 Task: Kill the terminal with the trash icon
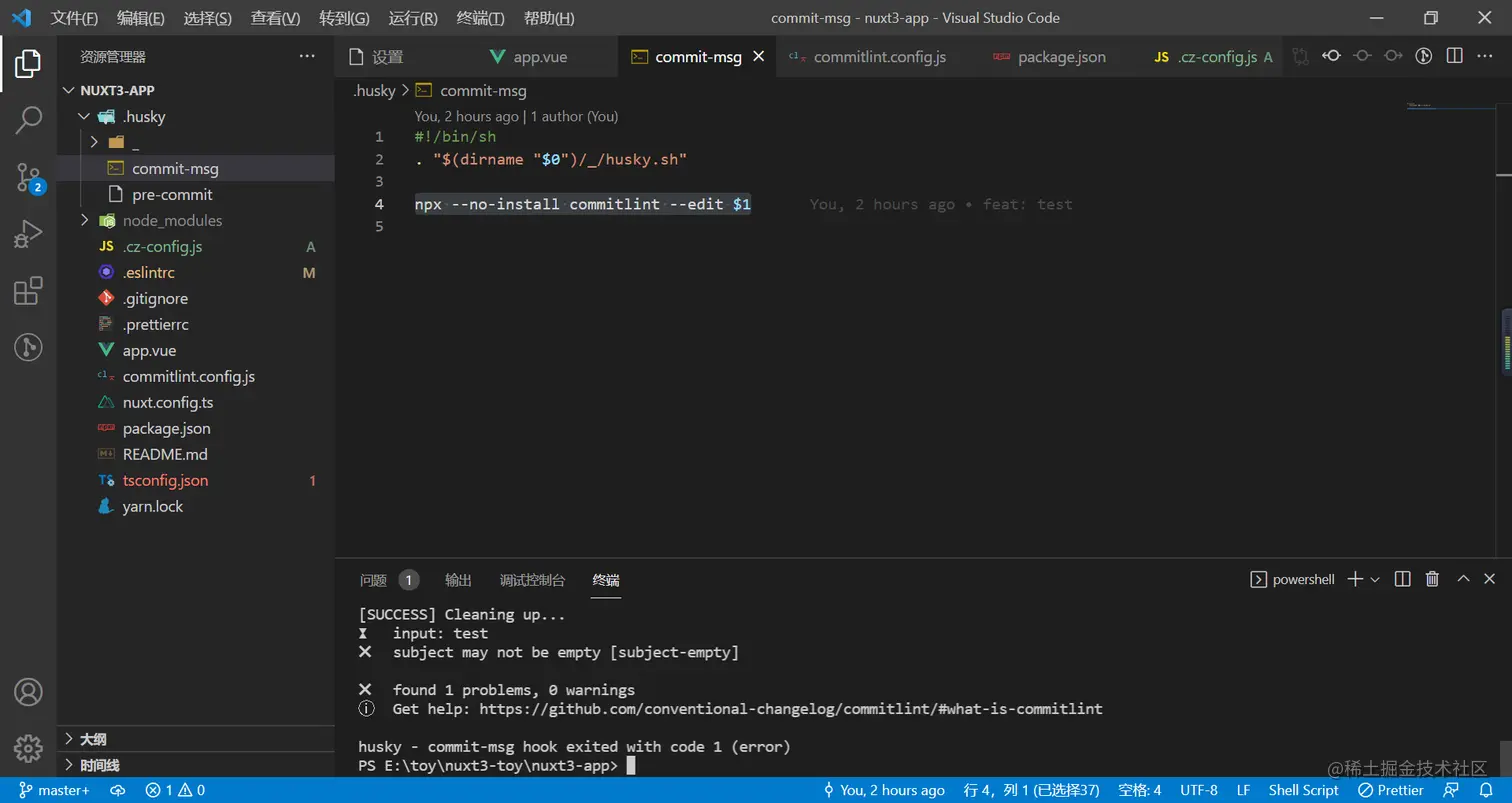pyautogui.click(x=1432, y=579)
